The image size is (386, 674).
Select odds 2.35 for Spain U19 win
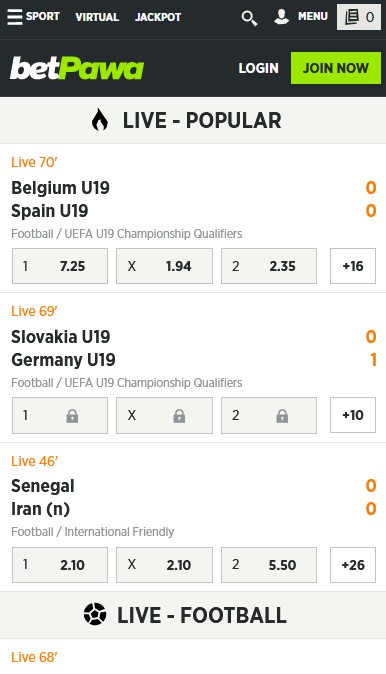click(x=269, y=266)
